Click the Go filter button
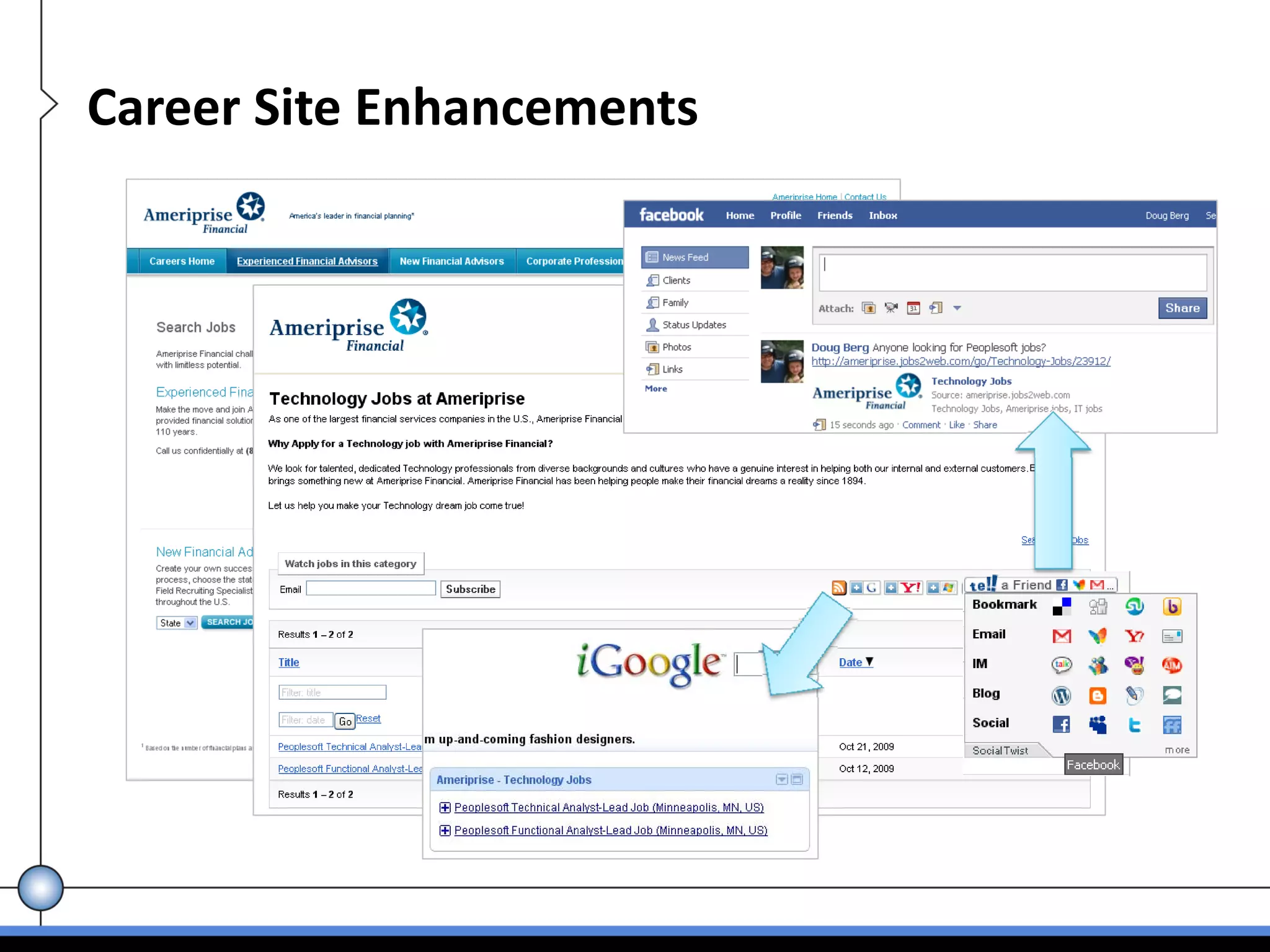 pyautogui.click(x=345, y=721)
